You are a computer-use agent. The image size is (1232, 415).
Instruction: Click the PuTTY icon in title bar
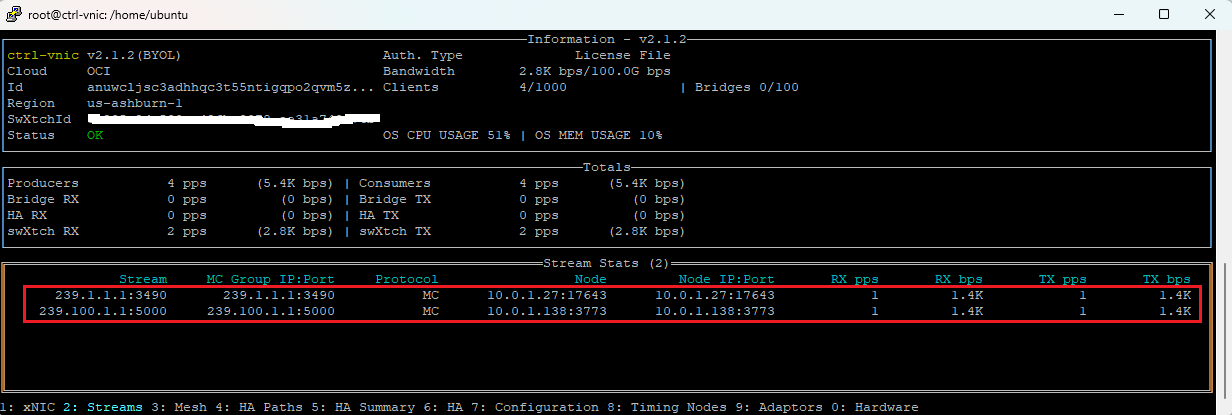(13, 14)
